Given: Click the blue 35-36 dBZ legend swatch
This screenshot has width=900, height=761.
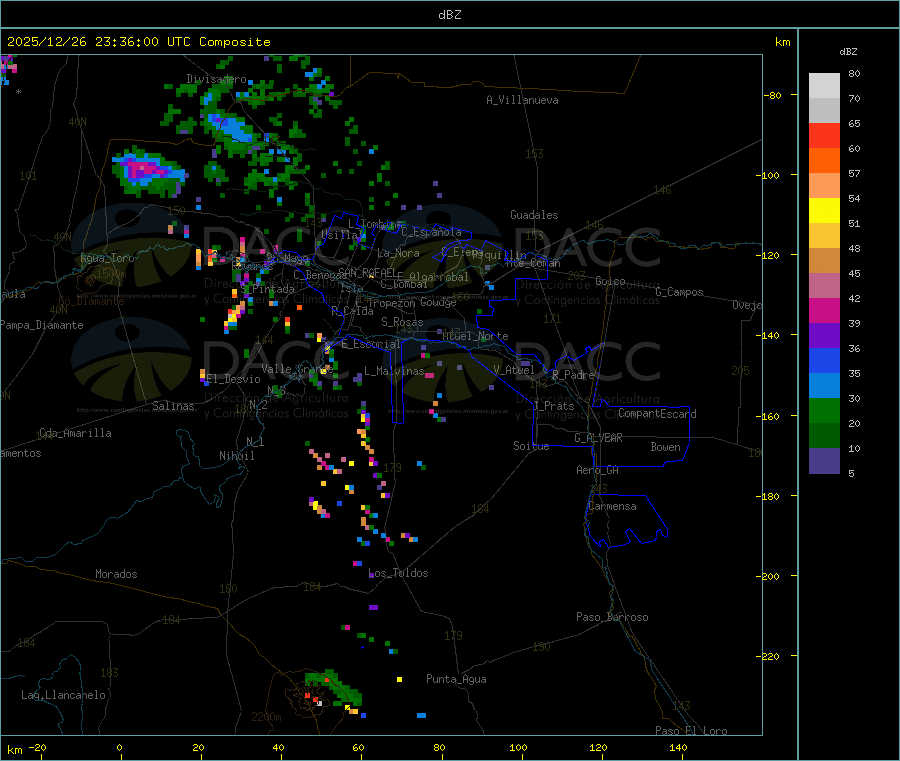Looking at the screenshot, I should [x=824, y=360].
